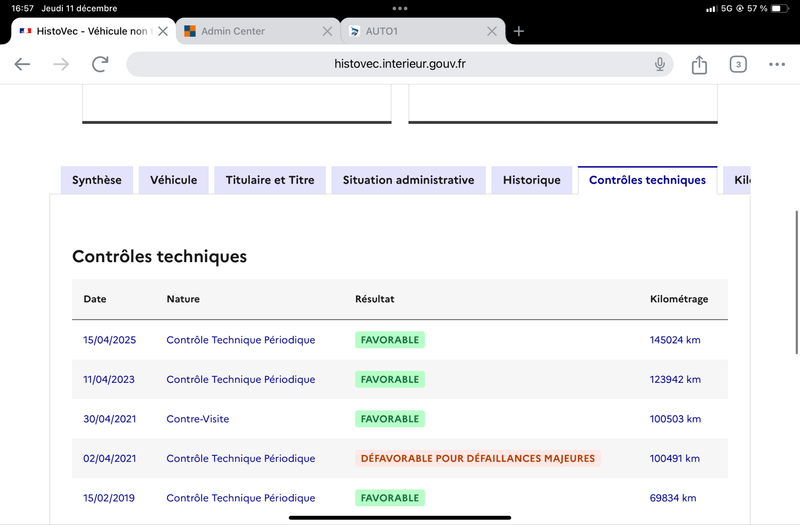The image size is (800, 525).
Task: Open the tab switcher showing 3 tabs
Action: click(x=738, y=65)
